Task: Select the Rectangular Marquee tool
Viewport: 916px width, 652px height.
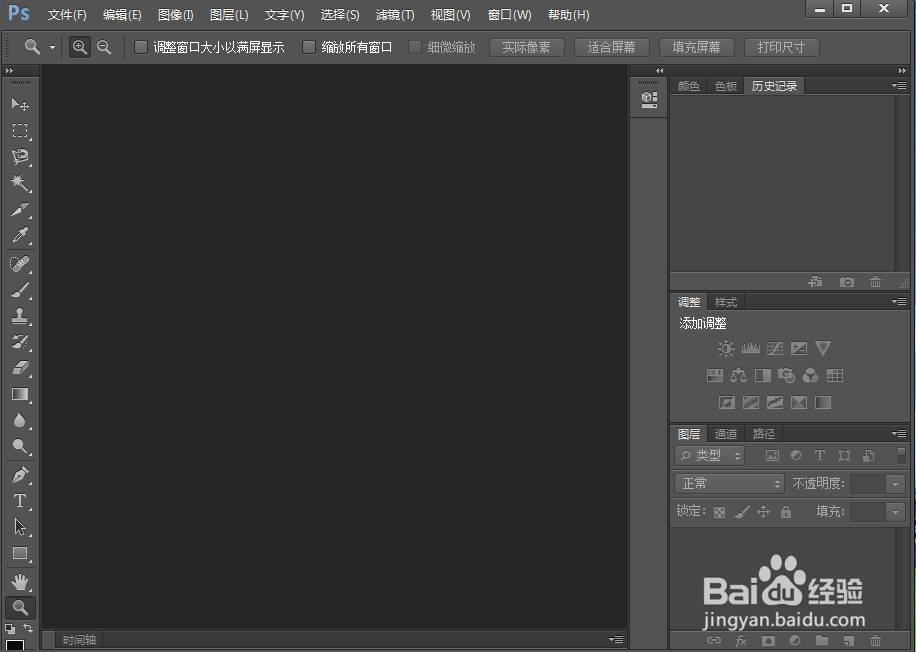Action: pyautogui.click(x=20, y=130)
